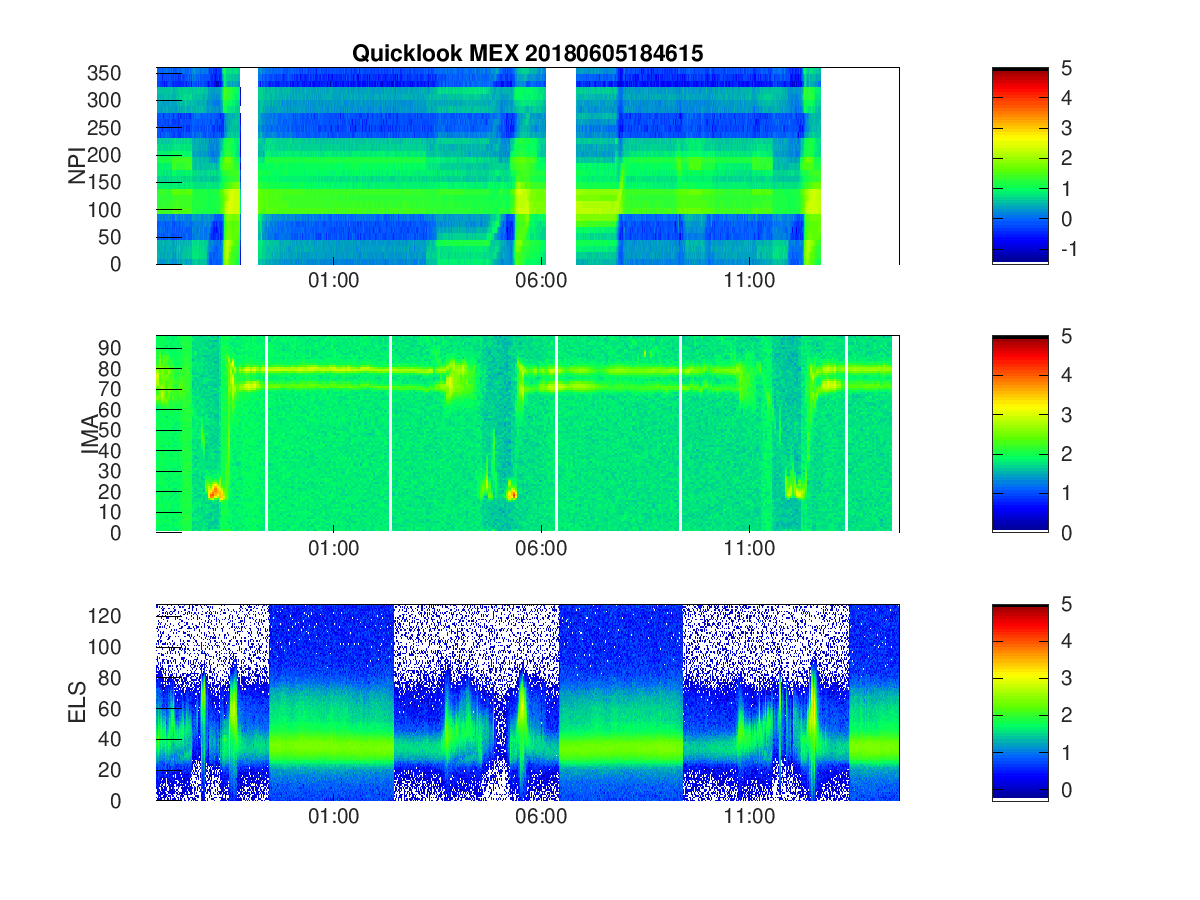
Task: Select the ELS y-axis label
Action: point(77,702)
